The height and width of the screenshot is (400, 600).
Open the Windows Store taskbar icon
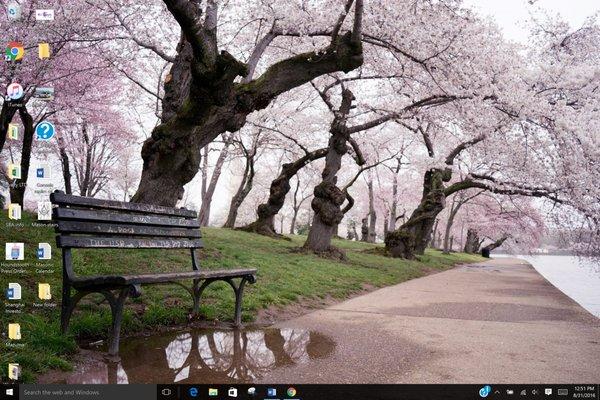click(x=232, y=392)
